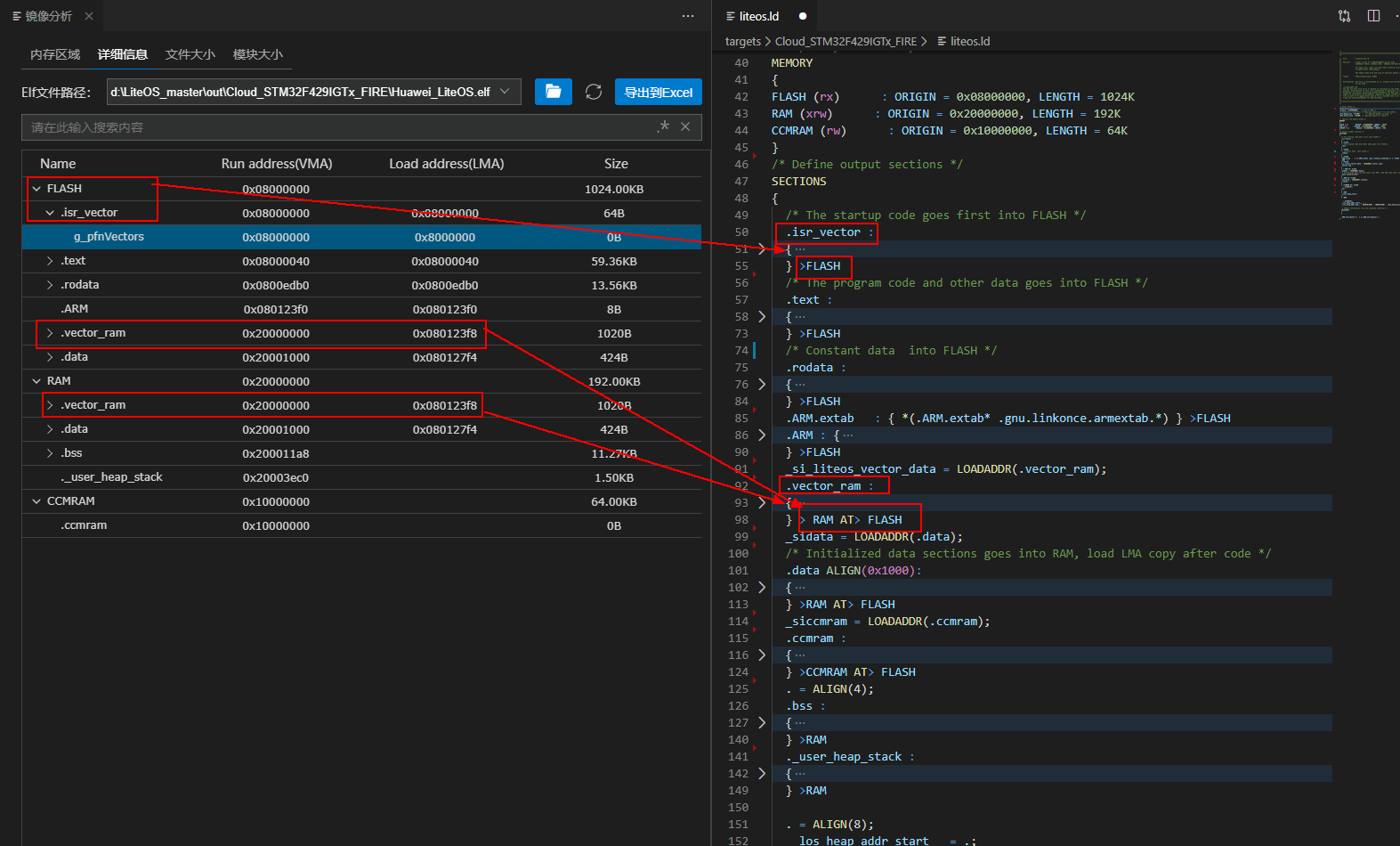Expand the .rodata section row
Screen dimensions: 1400x846
pos(50,285)
